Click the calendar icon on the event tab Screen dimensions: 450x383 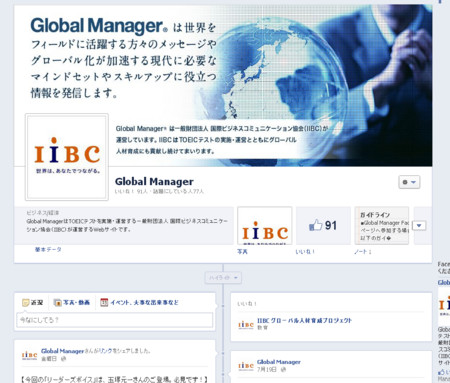click(104, 302)
